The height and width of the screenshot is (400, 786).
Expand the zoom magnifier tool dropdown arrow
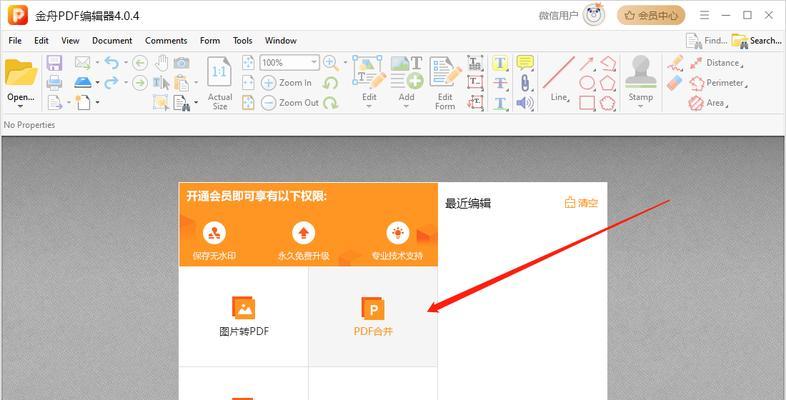pyautogui.click(x=344, y=63)
